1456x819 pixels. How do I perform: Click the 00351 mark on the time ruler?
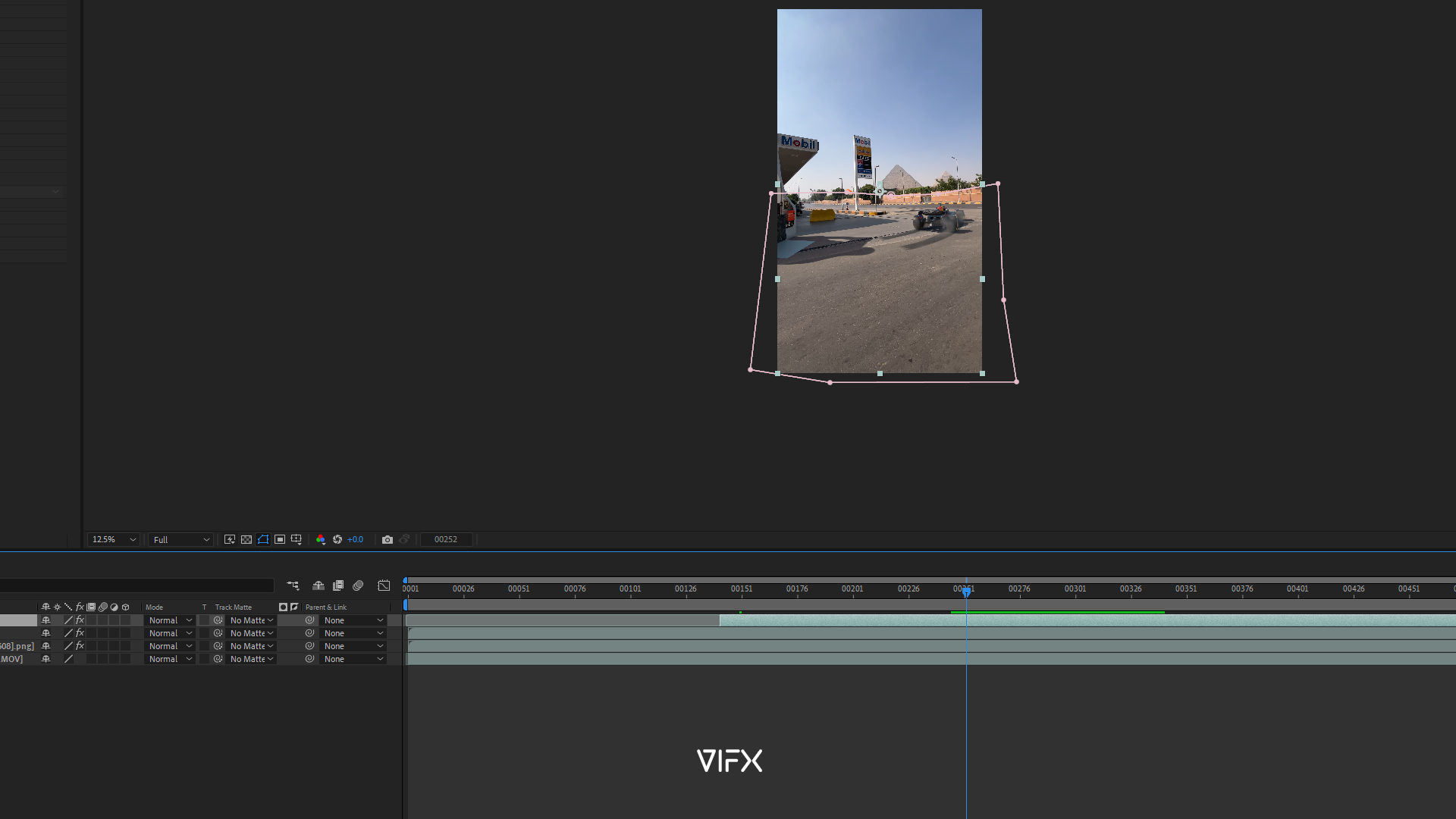(1186, 588)
